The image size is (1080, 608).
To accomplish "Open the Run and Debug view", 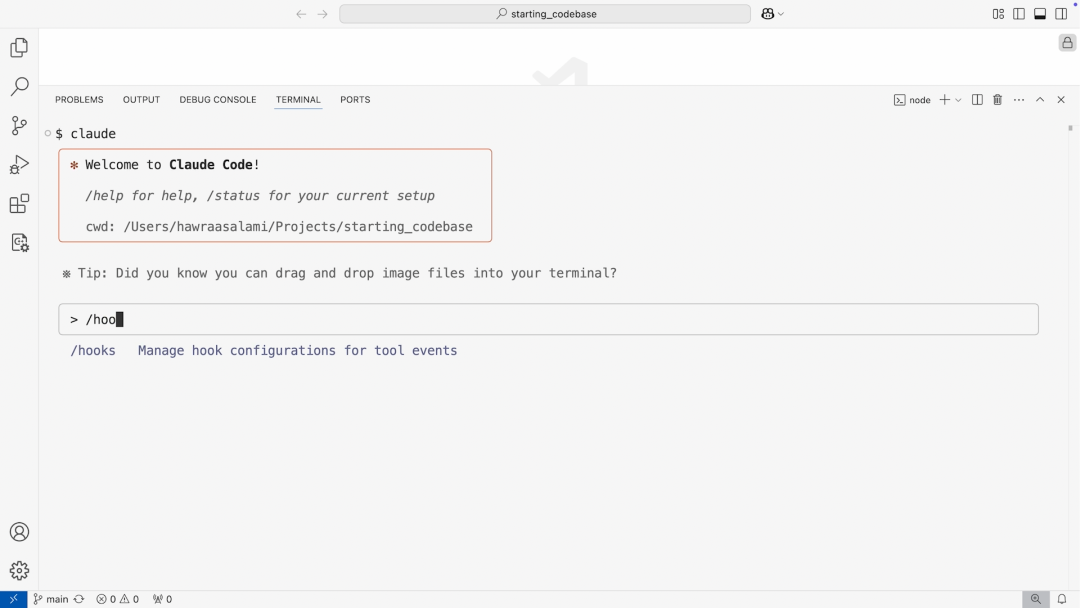I will point(19,165).
